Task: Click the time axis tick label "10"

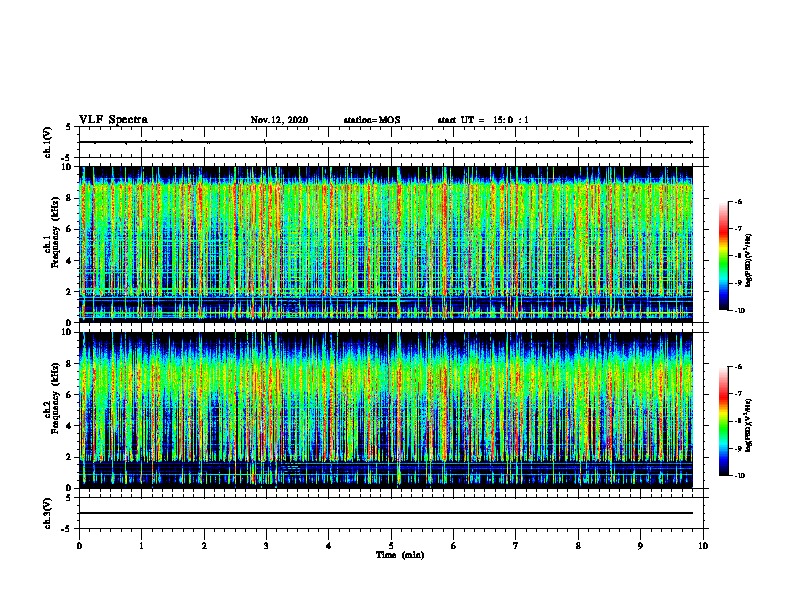Action: click(x=703, y=546)
